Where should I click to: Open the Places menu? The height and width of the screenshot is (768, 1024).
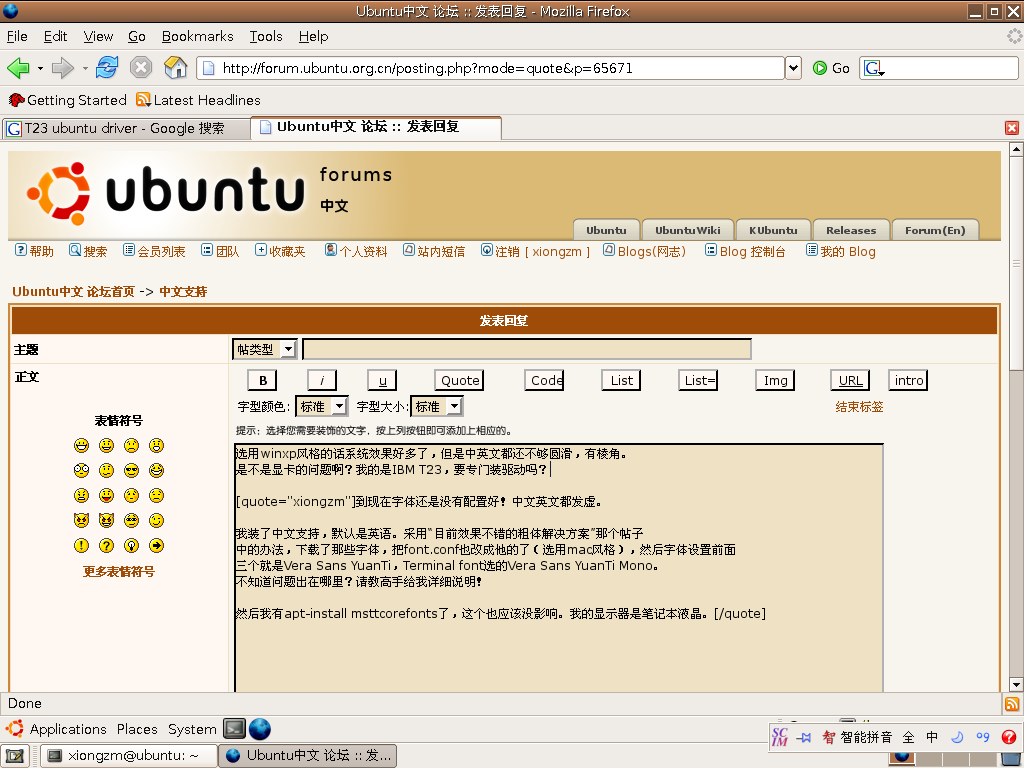pyautogui.click(x=137, y=729)
